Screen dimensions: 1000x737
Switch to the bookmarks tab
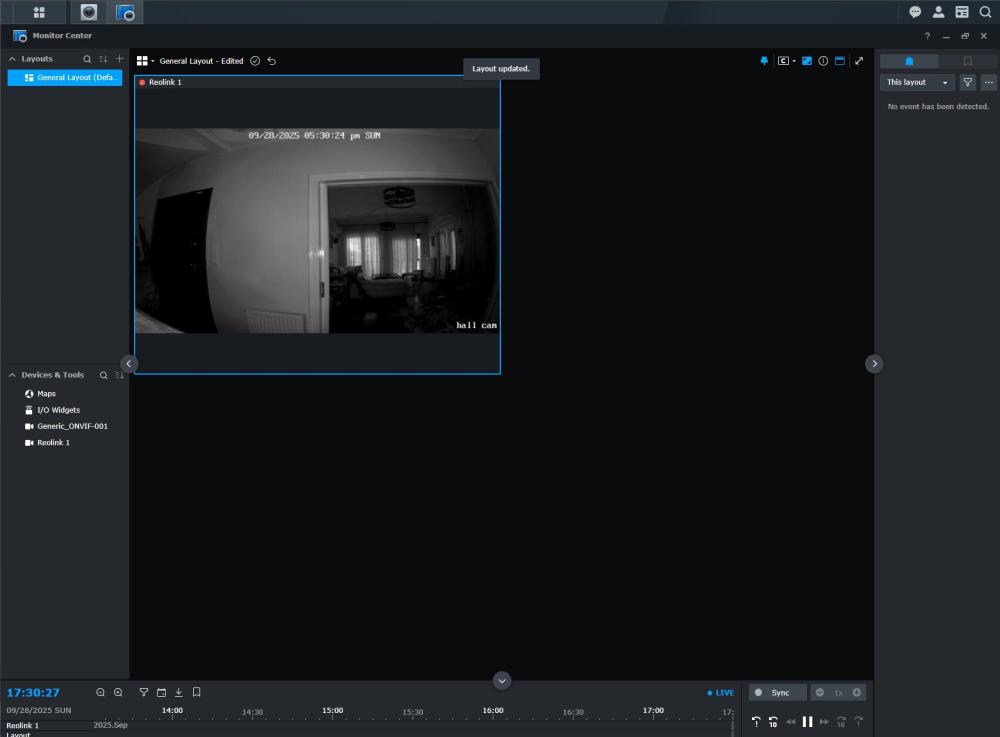click(x=967, y=61)
